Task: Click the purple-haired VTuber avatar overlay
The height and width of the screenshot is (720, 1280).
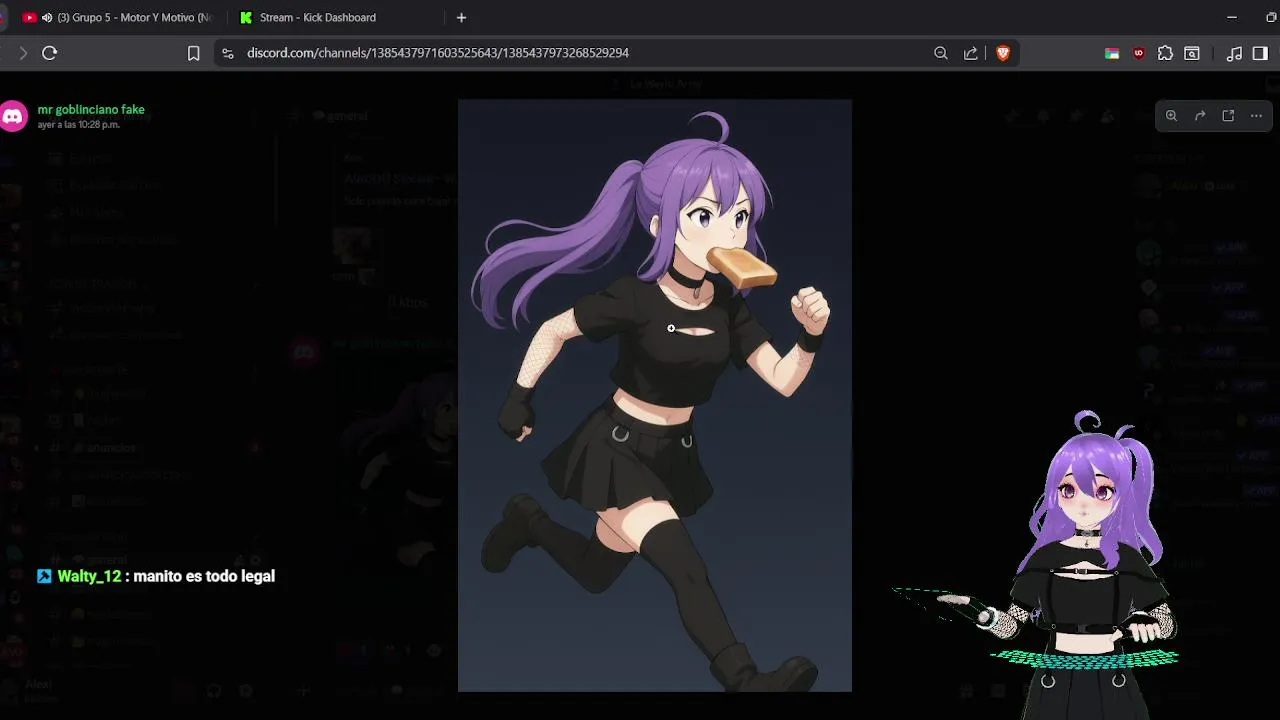Action: [x=1085, y=565]
